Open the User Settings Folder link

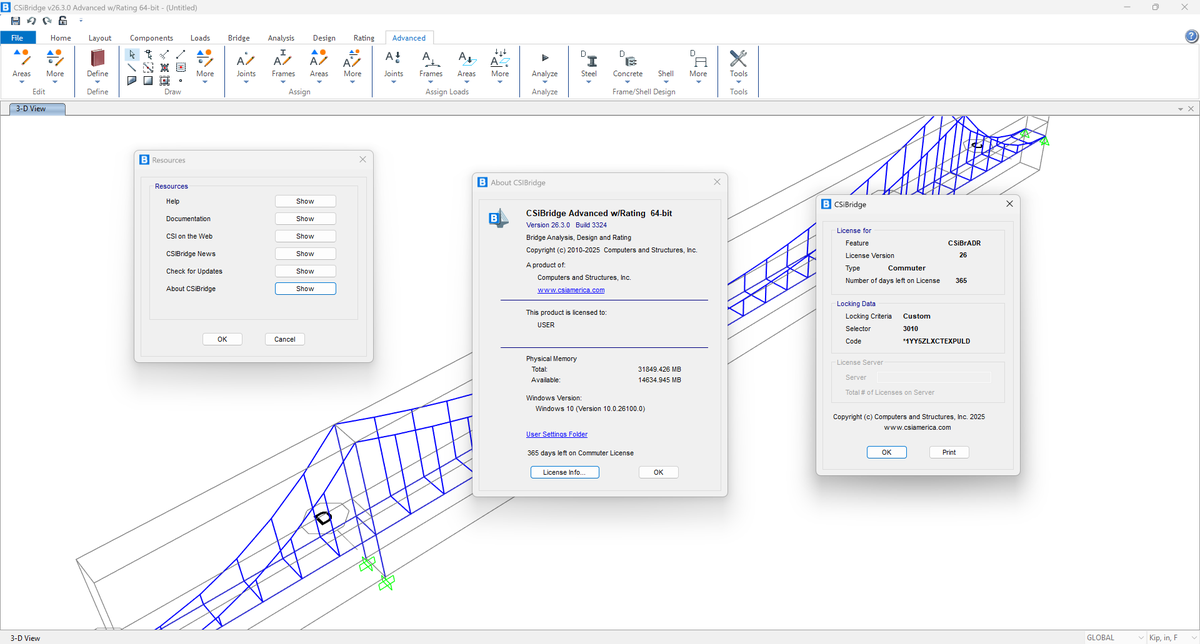tap(557, 434)
